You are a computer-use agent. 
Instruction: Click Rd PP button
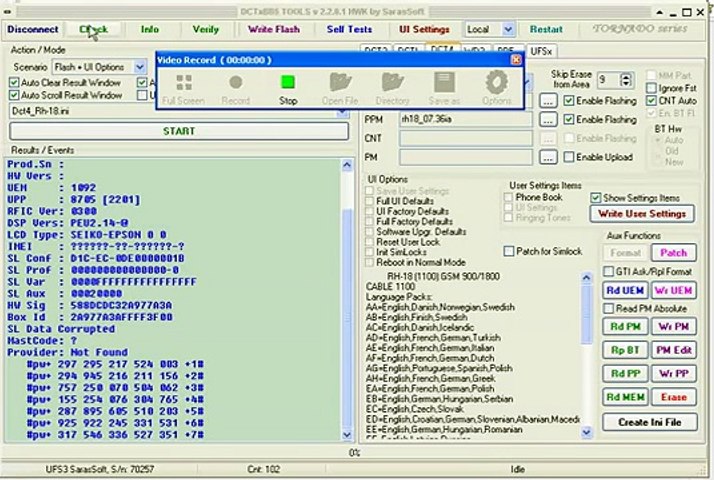(x=625, y=374)
